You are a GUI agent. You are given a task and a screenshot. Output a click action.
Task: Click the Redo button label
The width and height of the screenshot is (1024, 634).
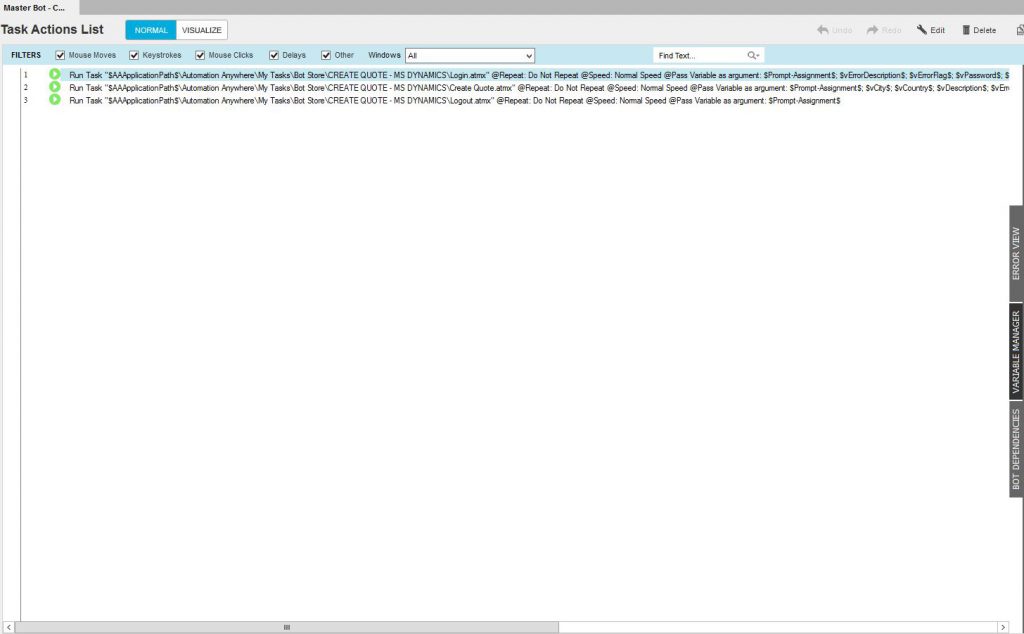(891, 30)
